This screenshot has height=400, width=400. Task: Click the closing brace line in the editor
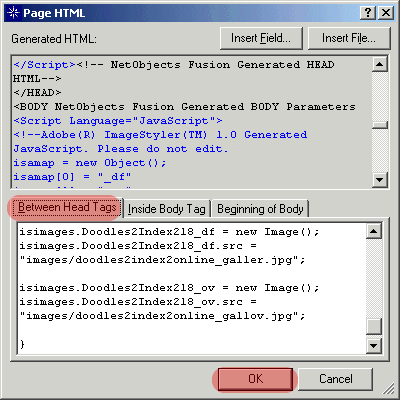coord(22,344)
